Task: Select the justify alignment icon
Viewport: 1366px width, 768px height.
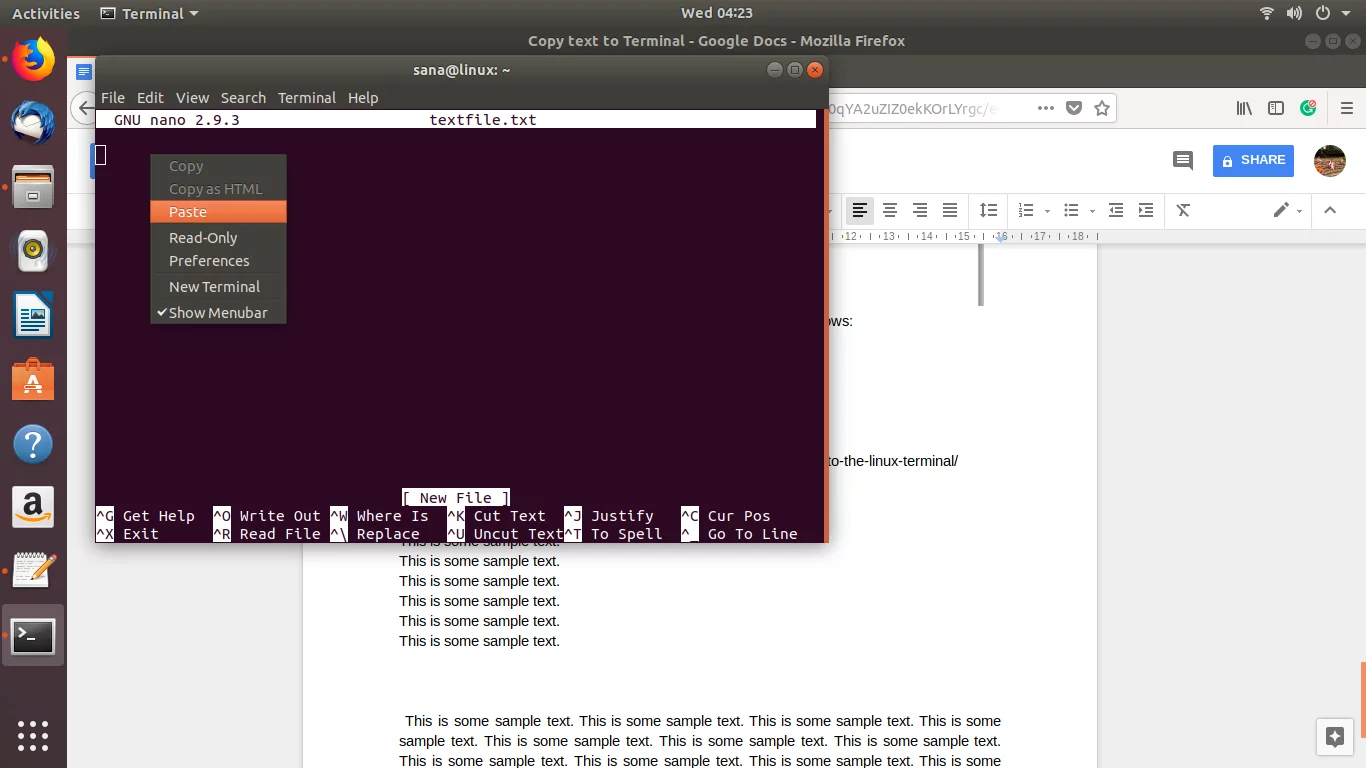Action: pyautogui.click(x=950, y=210)
